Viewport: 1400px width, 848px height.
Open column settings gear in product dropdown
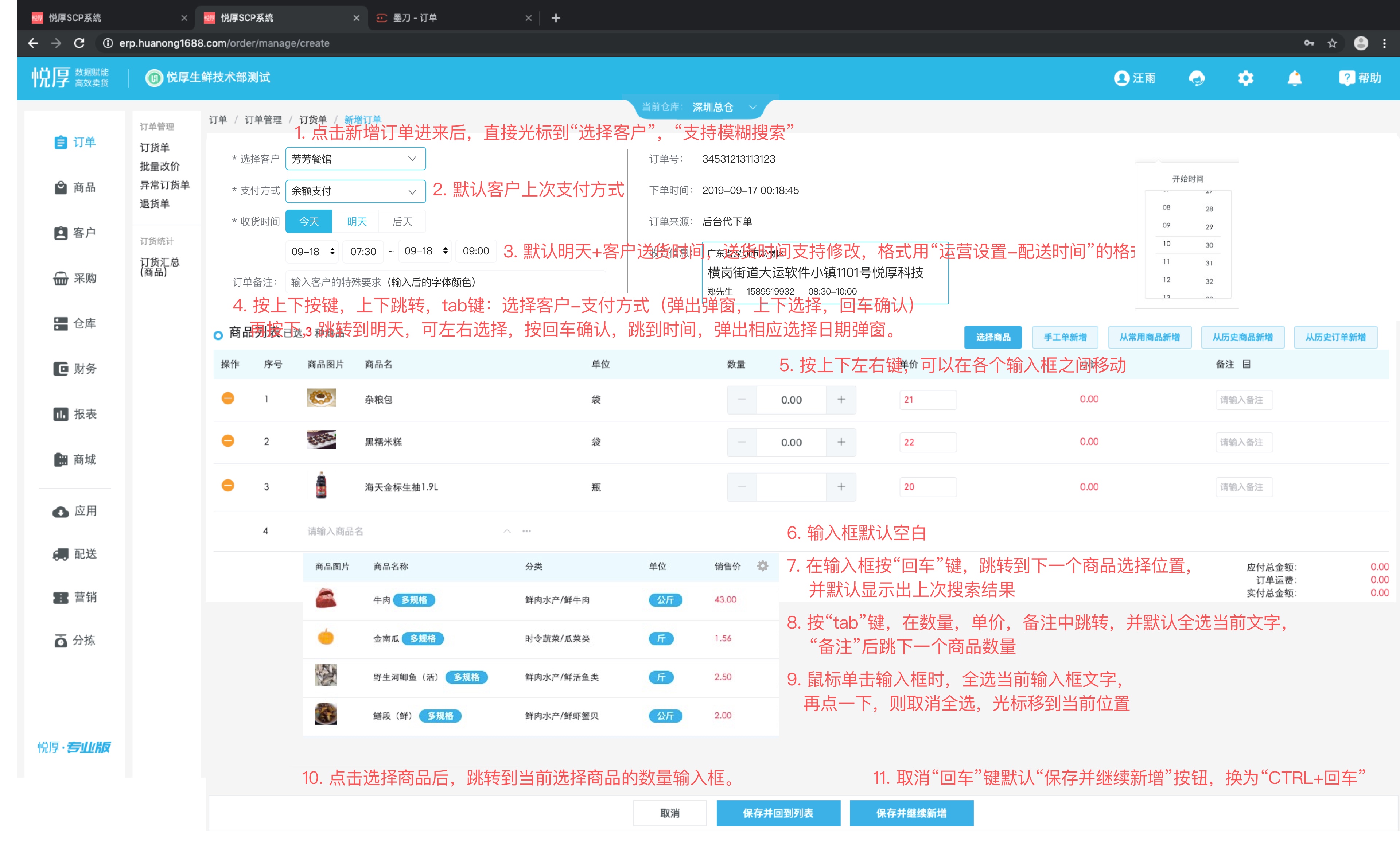tap(762, 566)
